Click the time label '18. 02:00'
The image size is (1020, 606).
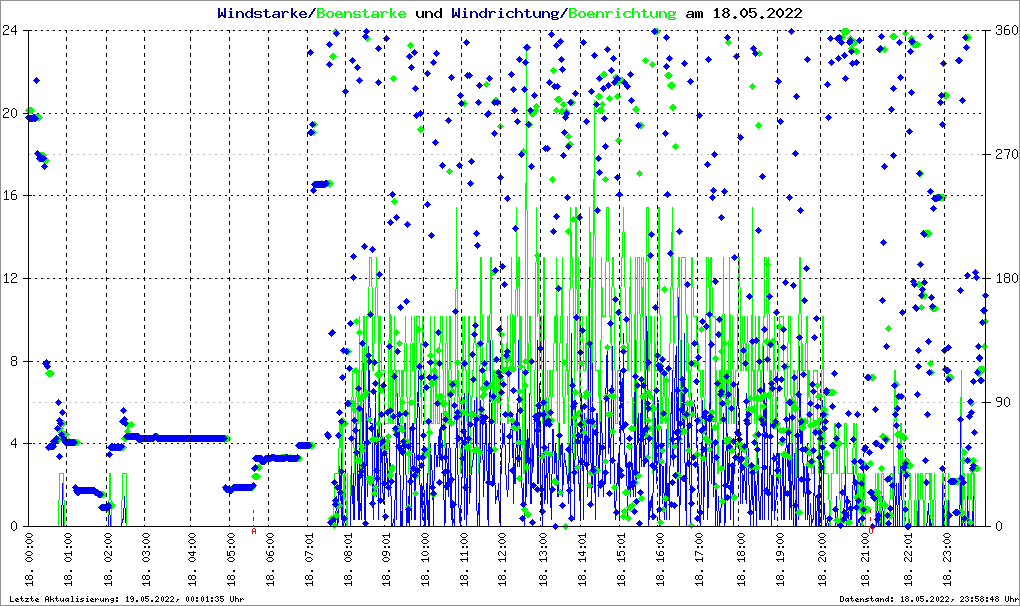click(108, 559)
